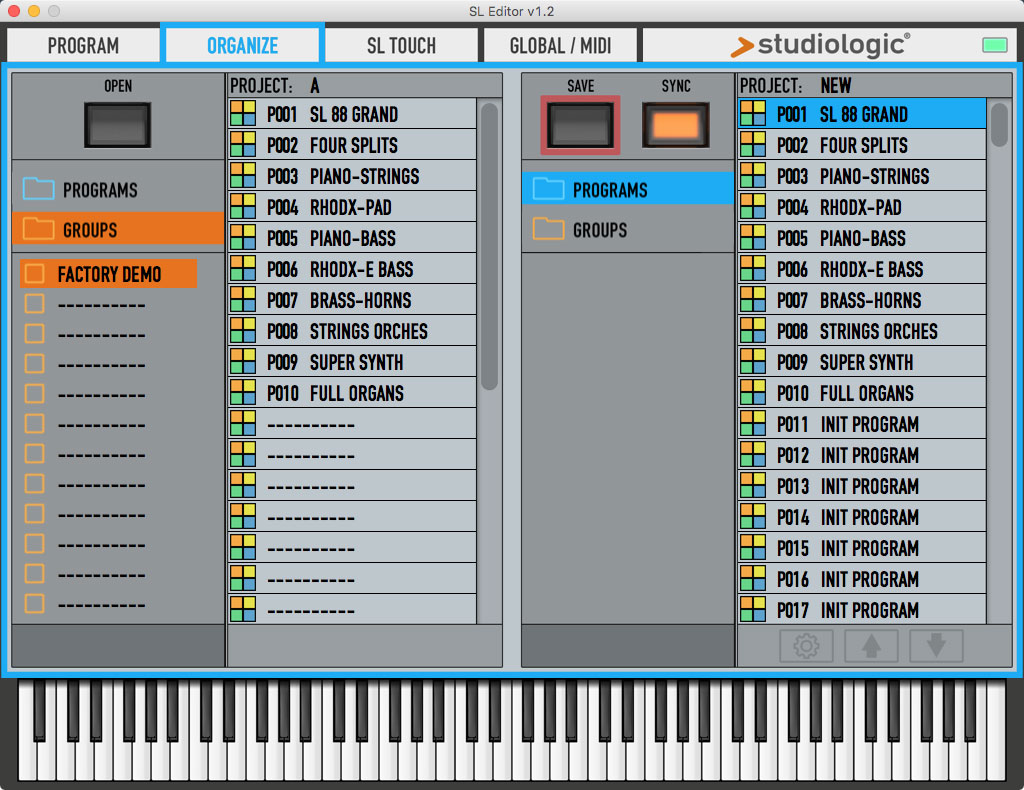Select "P006 RHODX-E BASS" in Project NEW
The height and width of the screenshot is (790, 1024).
[x=862, y=268]
